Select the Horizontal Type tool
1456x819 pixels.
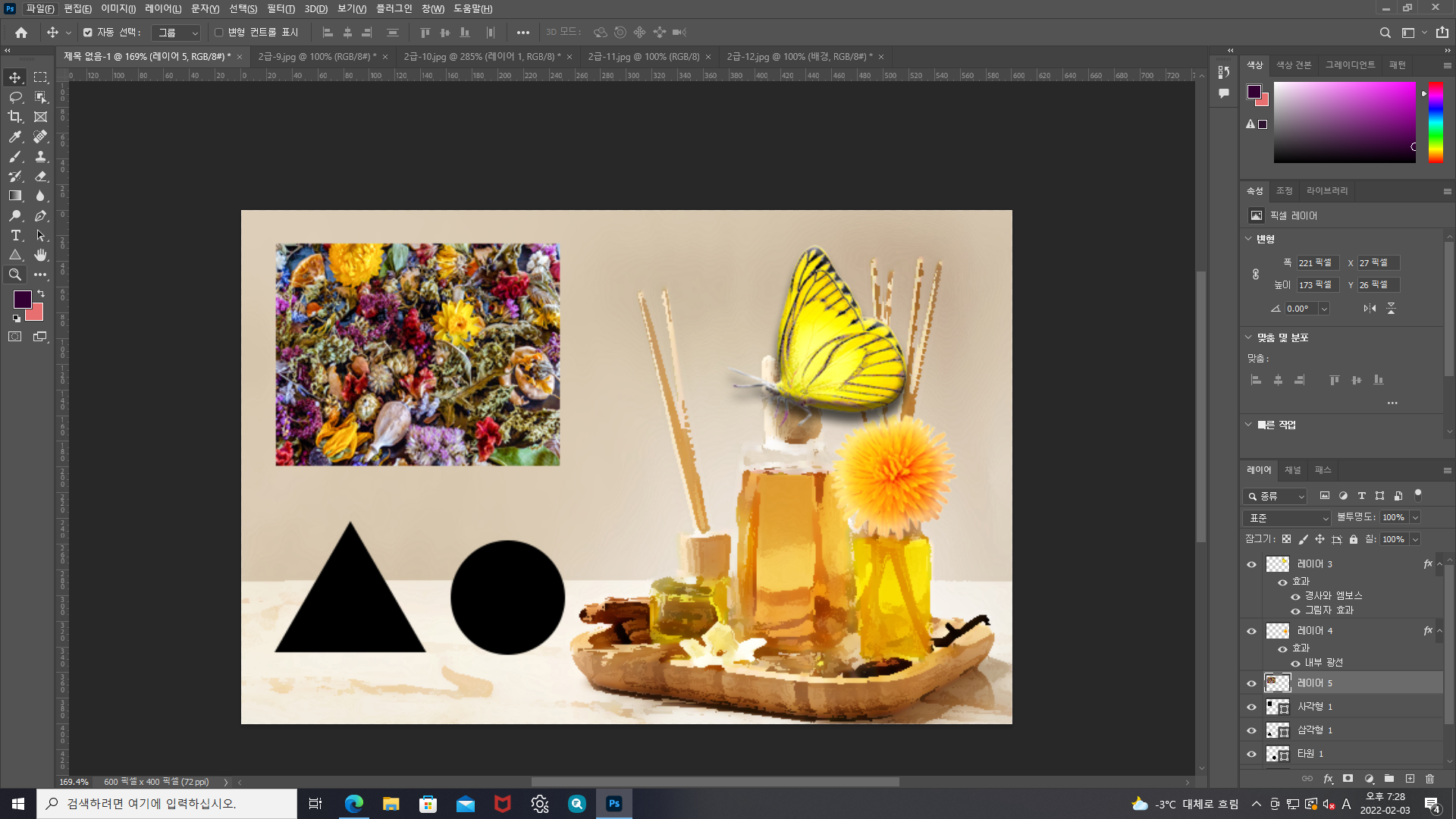point(15,235)
